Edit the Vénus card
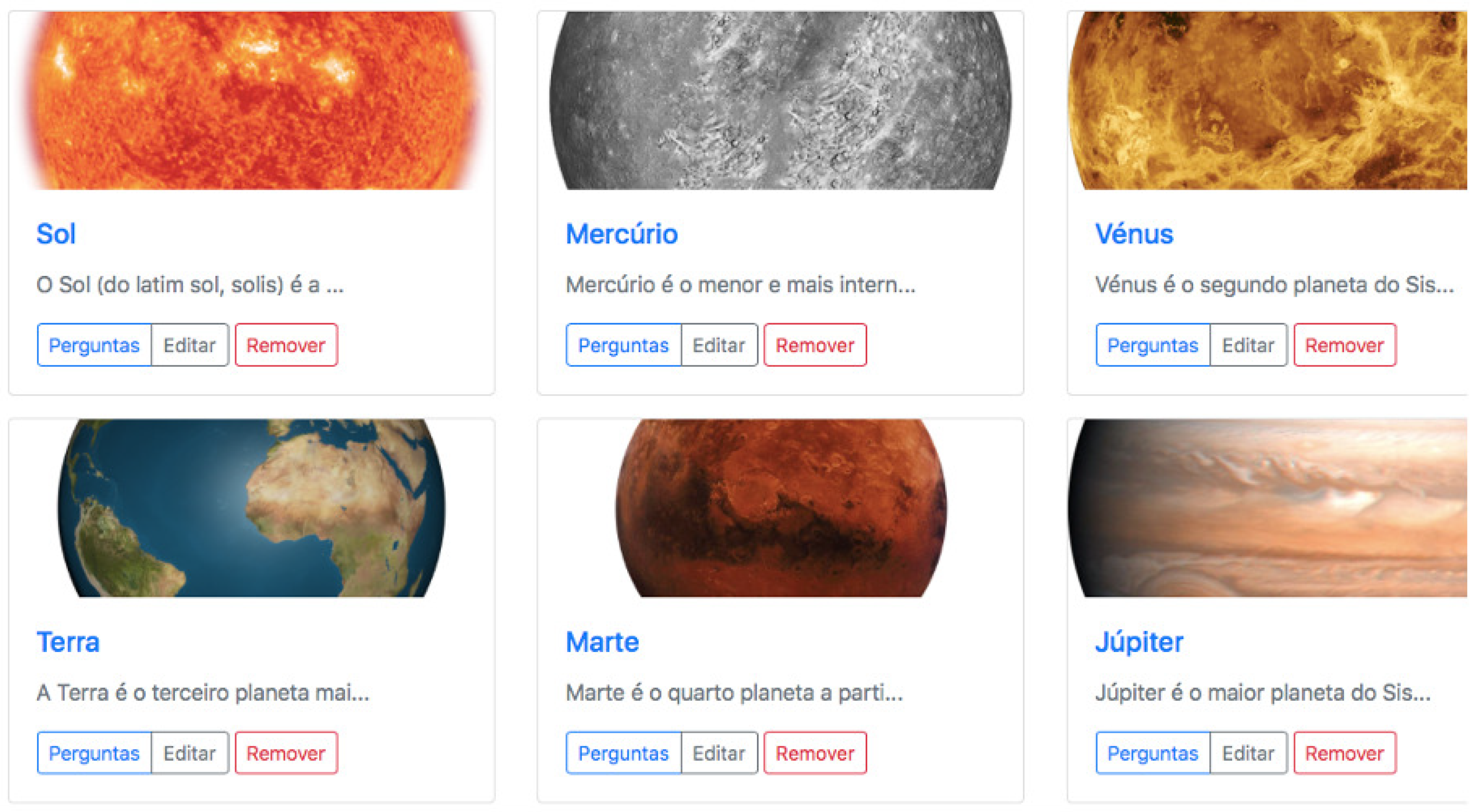 coord(1248,345)
